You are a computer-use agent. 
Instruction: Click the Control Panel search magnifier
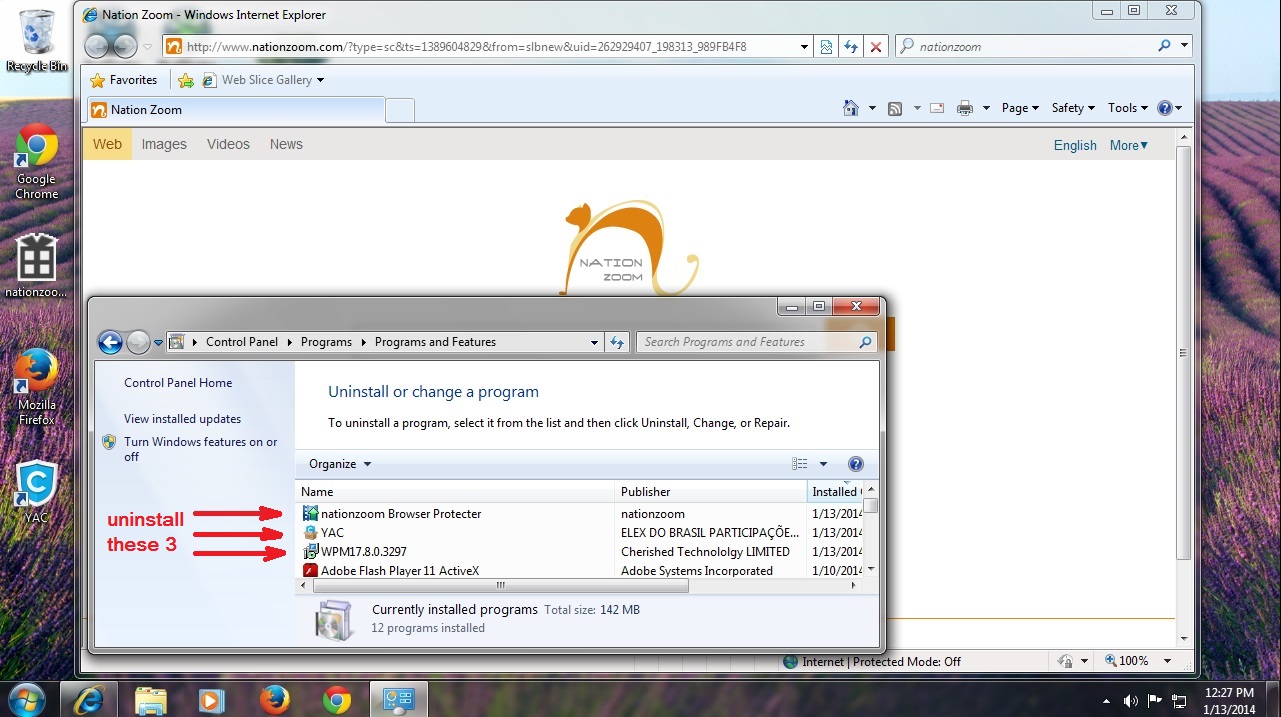[865, 342]
